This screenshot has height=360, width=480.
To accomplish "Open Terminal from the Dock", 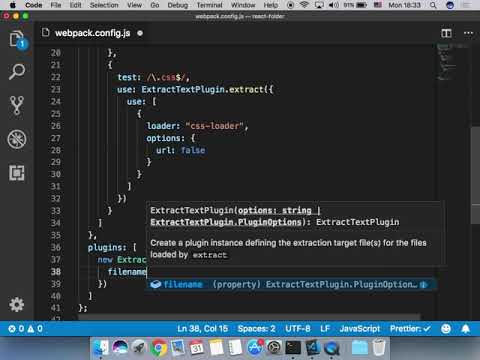I will (293, 348).
